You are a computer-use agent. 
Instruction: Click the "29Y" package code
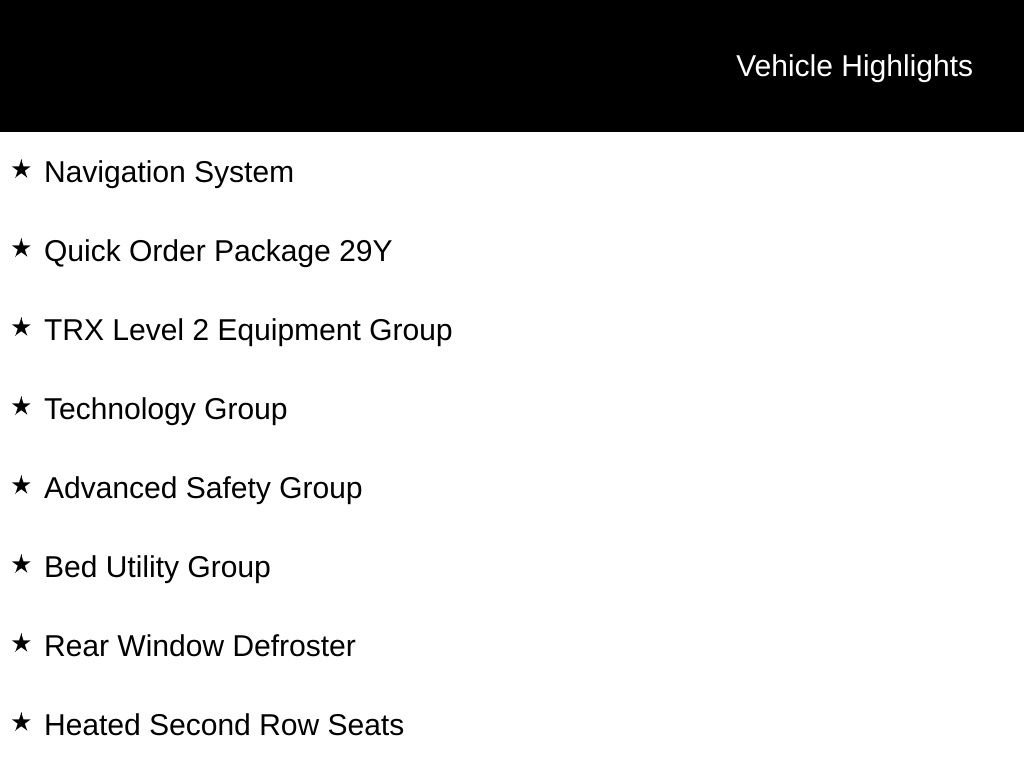click(x=365, y=251)
